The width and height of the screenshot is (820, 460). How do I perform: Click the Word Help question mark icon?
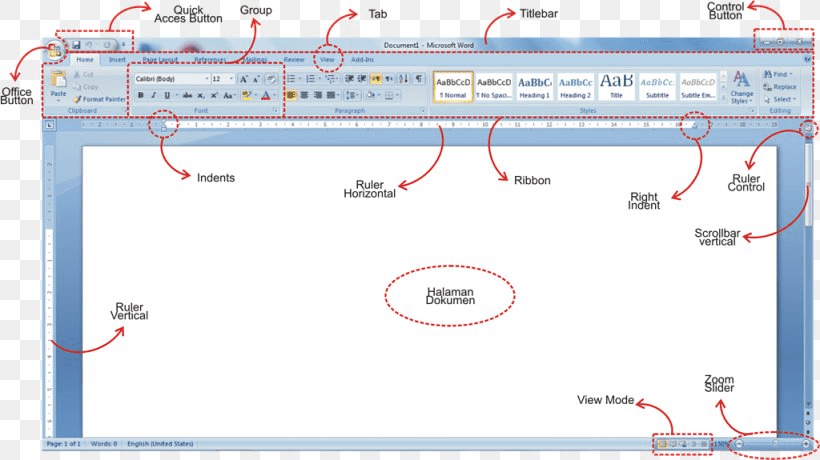click(x=807, y=60)
